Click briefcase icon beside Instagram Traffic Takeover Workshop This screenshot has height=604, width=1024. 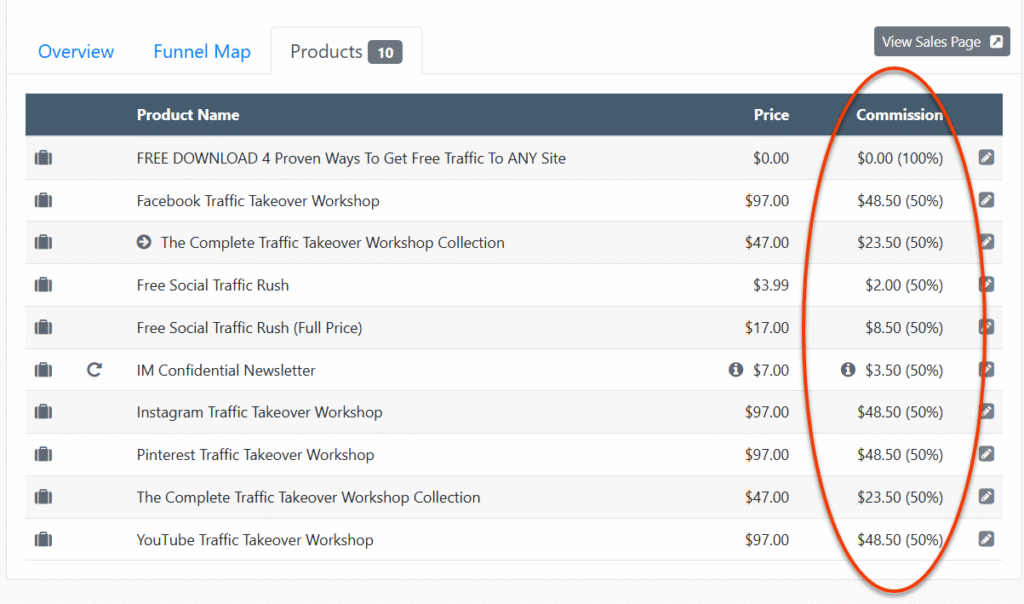pos(43,412)
